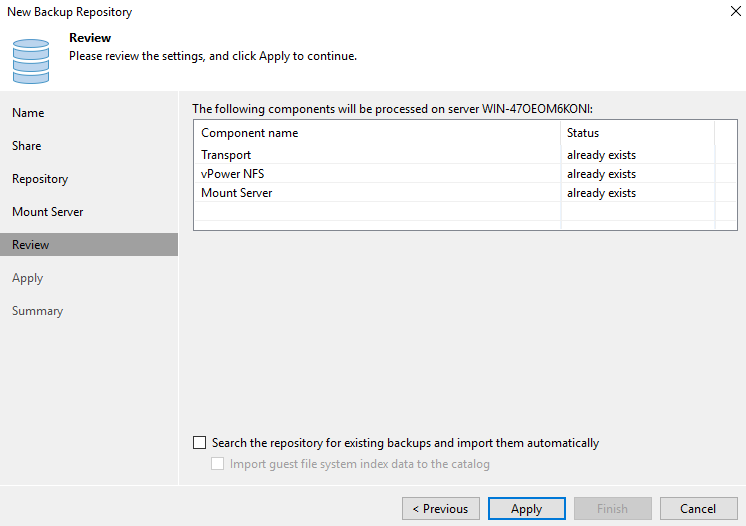Screen dimensions: 746x526
Task: Enable search repository for existing backups checkbox
Action: pos(199,443)
